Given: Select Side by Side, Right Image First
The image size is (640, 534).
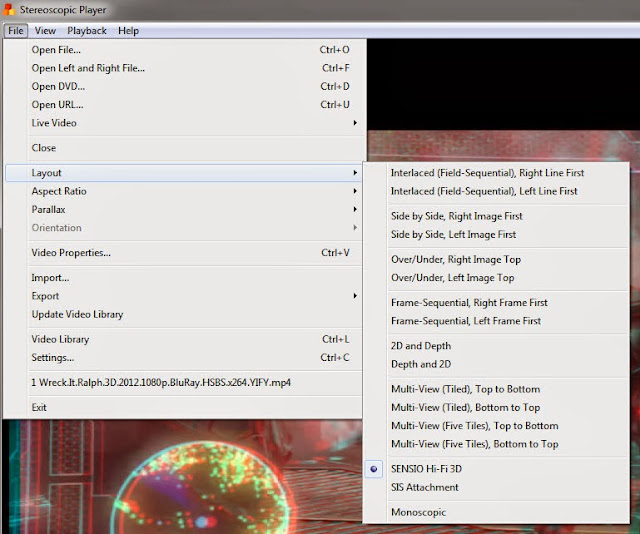Looking at the screenshot, I should coord(496,216).
